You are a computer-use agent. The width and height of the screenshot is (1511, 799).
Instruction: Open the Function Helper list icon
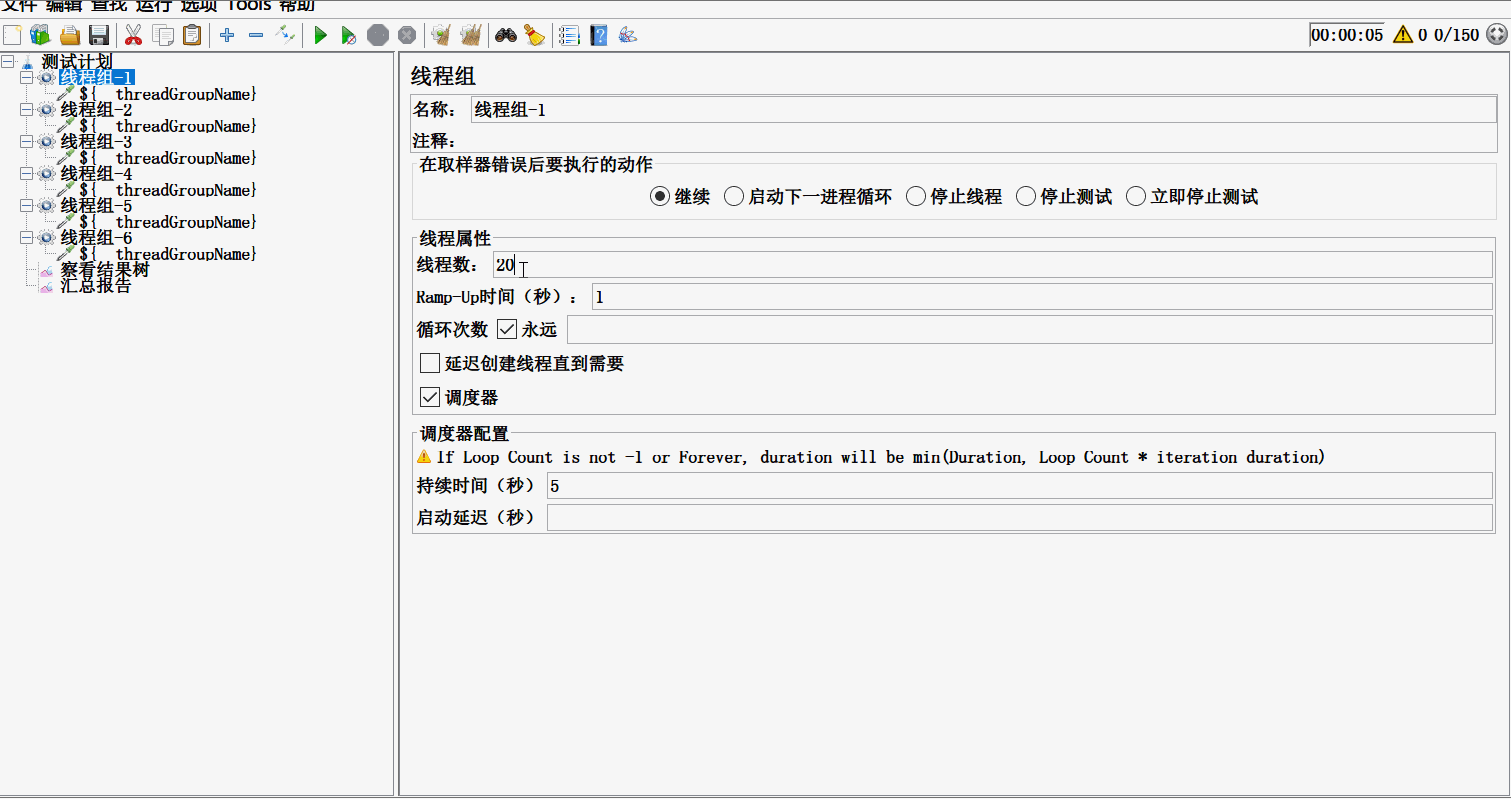(x=569, y=36)
